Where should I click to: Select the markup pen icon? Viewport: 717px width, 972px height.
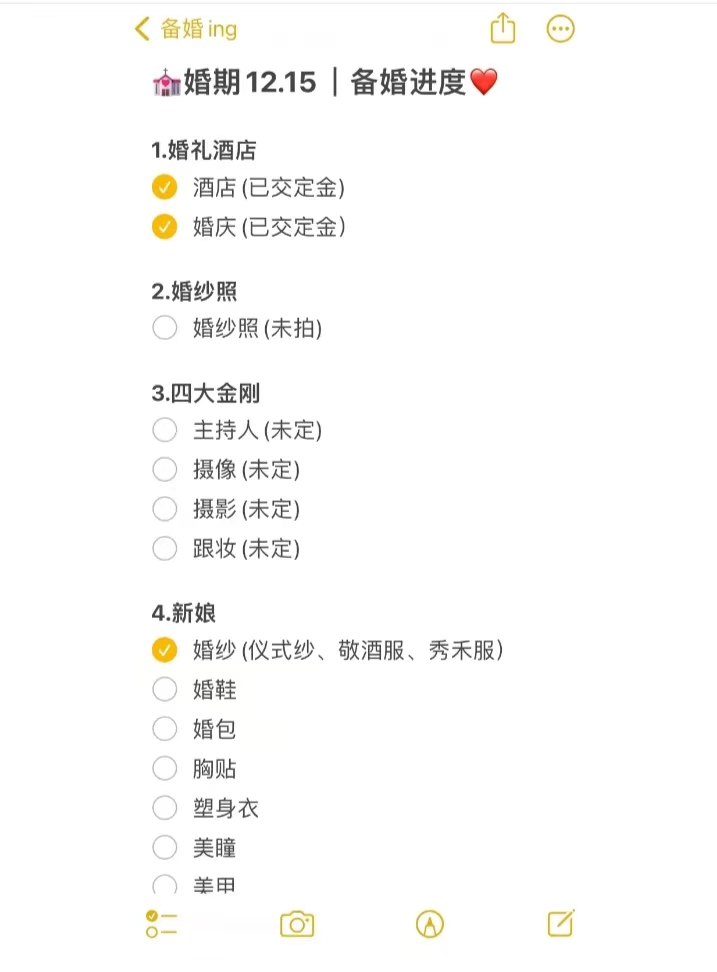(429, 924)
